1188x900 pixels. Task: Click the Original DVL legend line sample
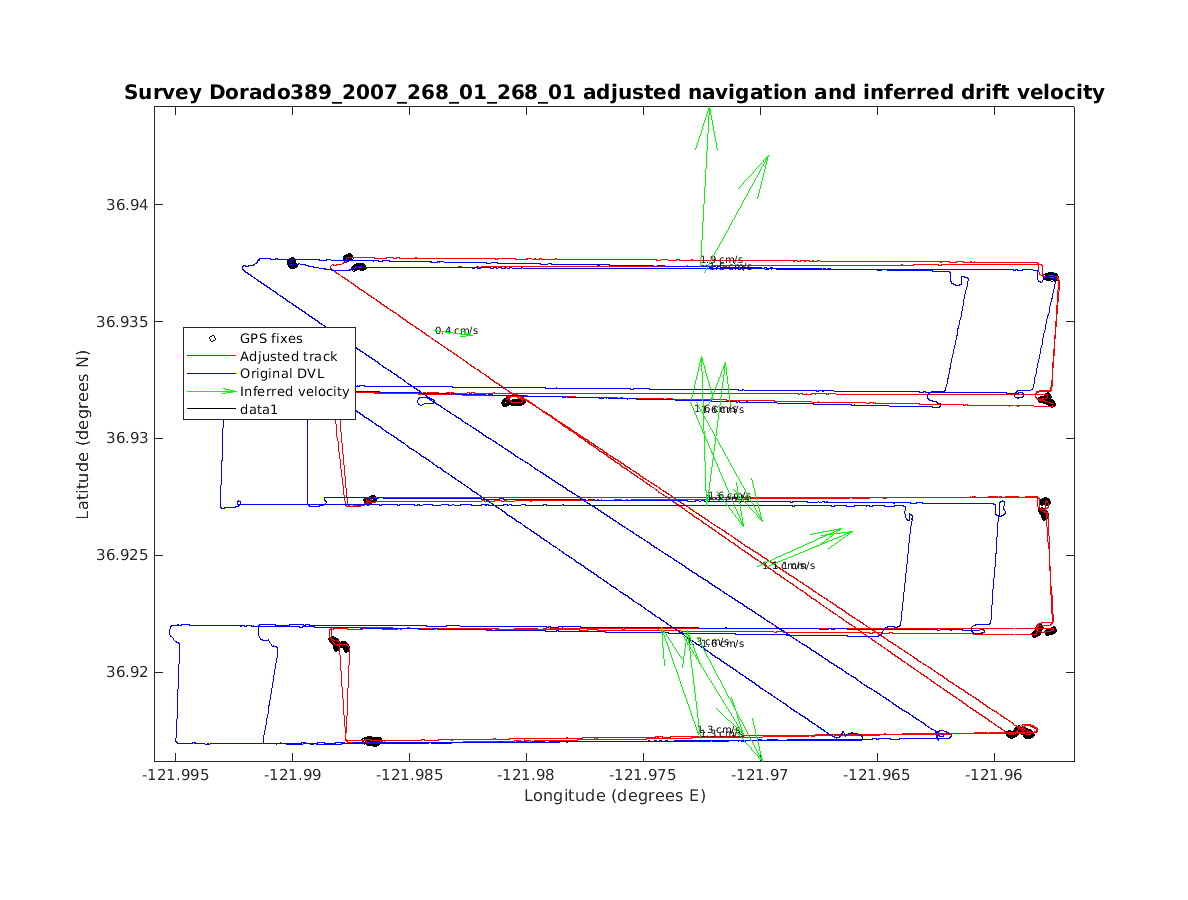(212, 374)
